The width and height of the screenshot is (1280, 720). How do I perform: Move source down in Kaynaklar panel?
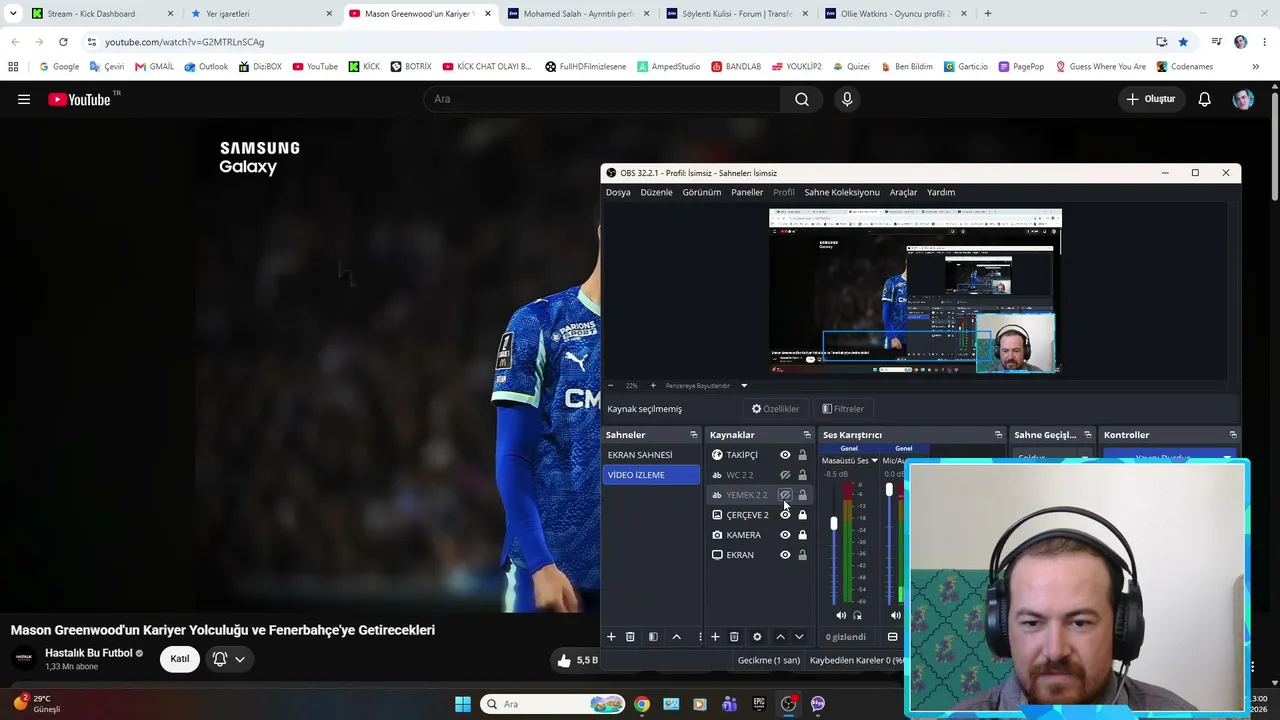point(798,637)
